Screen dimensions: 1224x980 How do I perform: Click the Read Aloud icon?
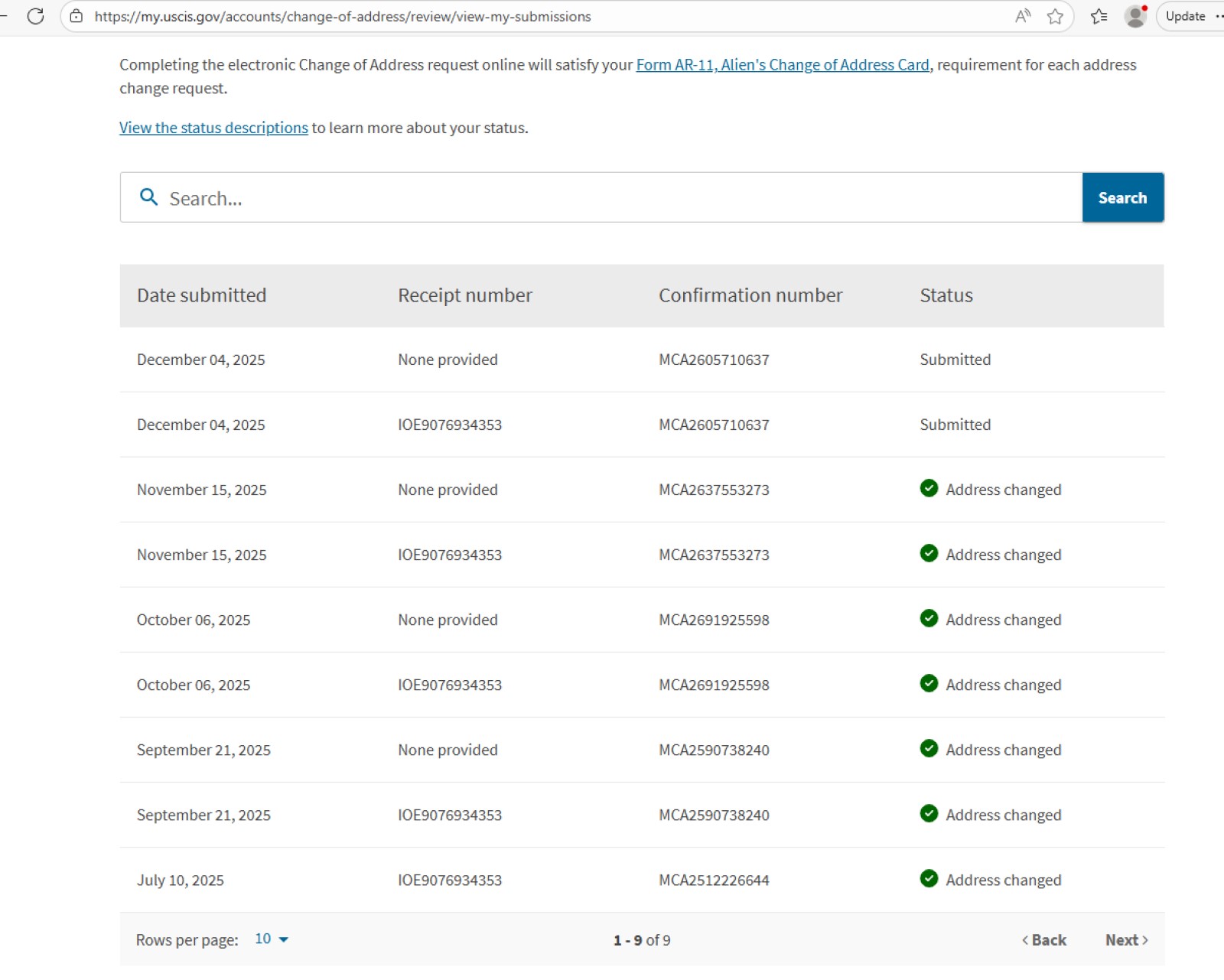tap(1022, 16)
